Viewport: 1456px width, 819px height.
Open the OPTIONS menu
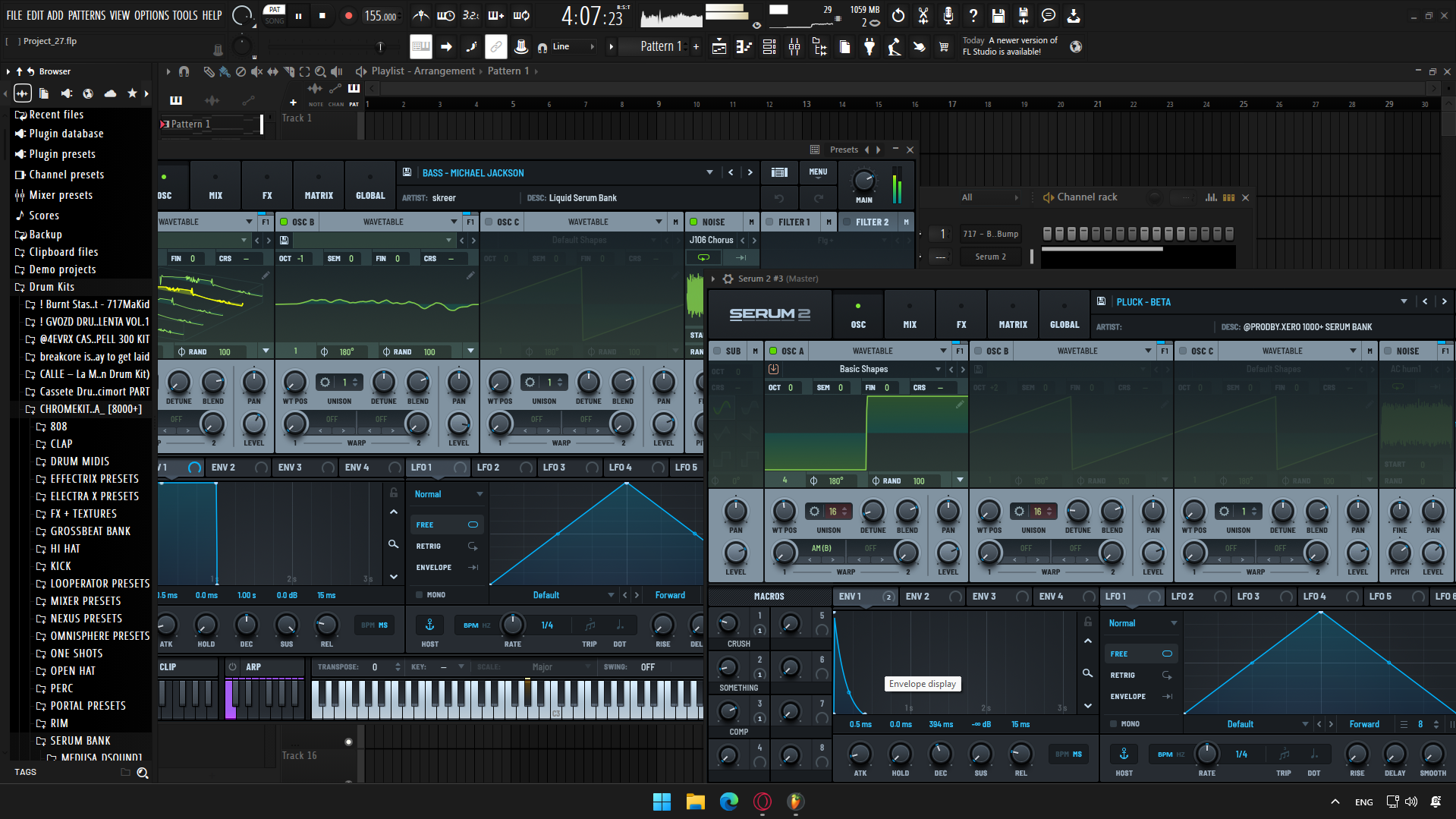pos(152,15)
